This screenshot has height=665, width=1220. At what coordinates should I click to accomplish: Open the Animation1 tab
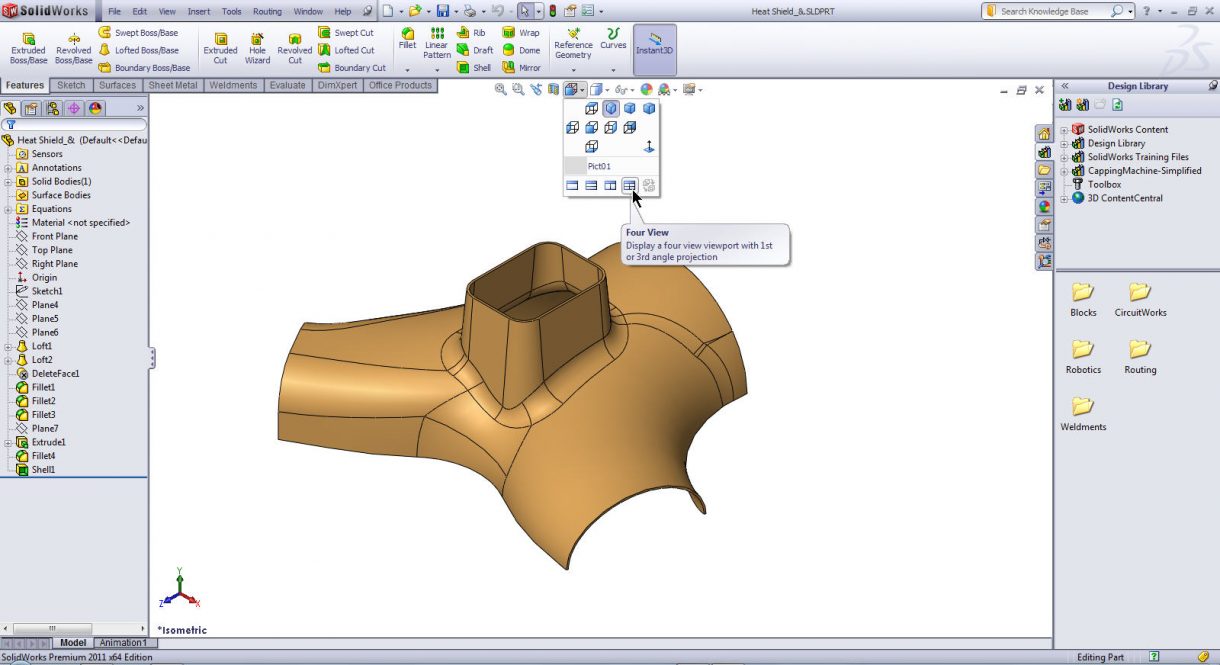(x=123, y=643)
